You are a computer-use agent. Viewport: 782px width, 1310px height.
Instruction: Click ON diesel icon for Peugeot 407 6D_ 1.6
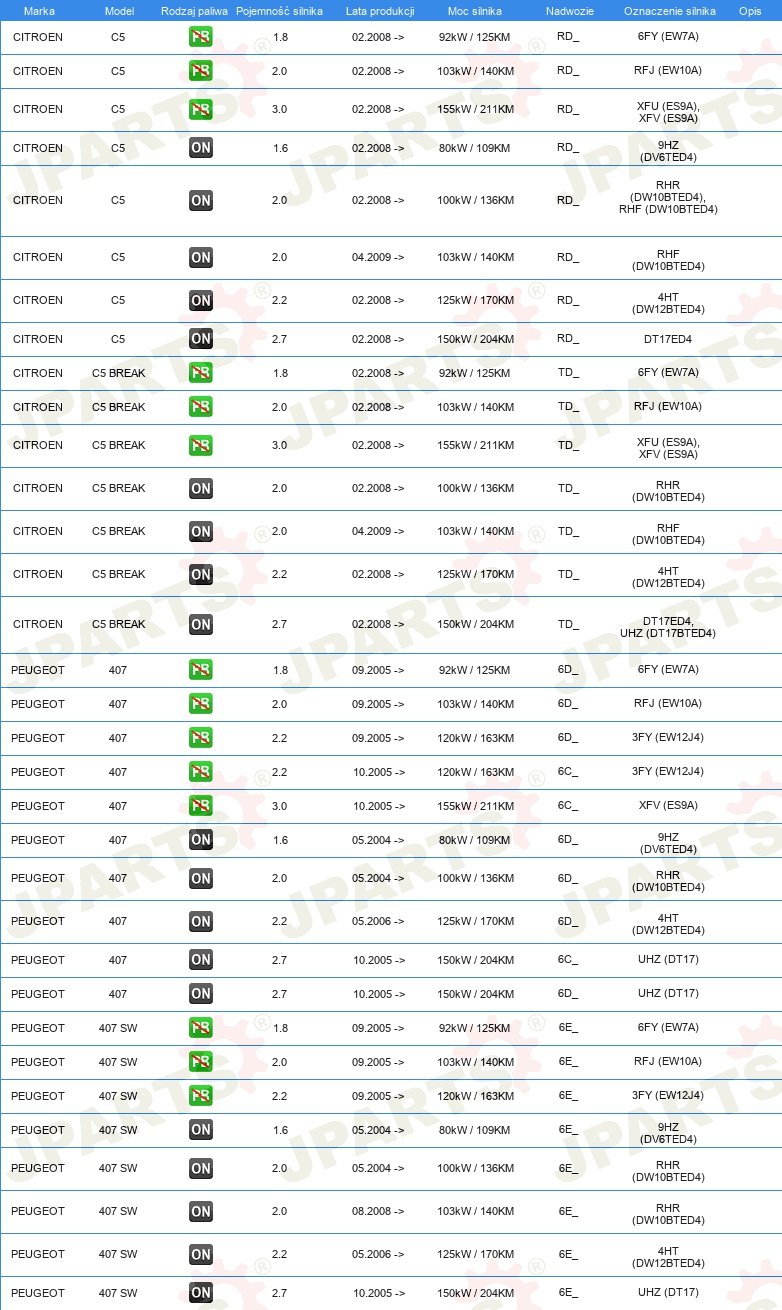click(x=201, y=840)
